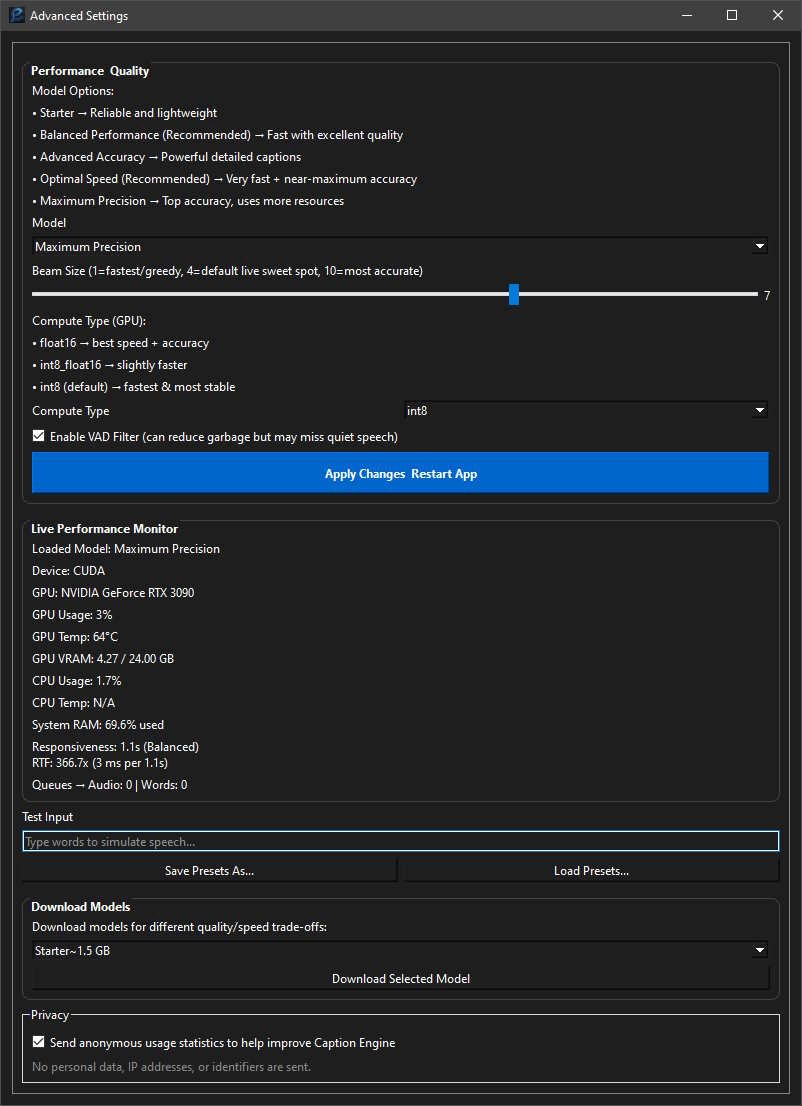The height and width of the screenshot is (1106, 802).
Task: Click inside the Test Input field
Action: 400,841
